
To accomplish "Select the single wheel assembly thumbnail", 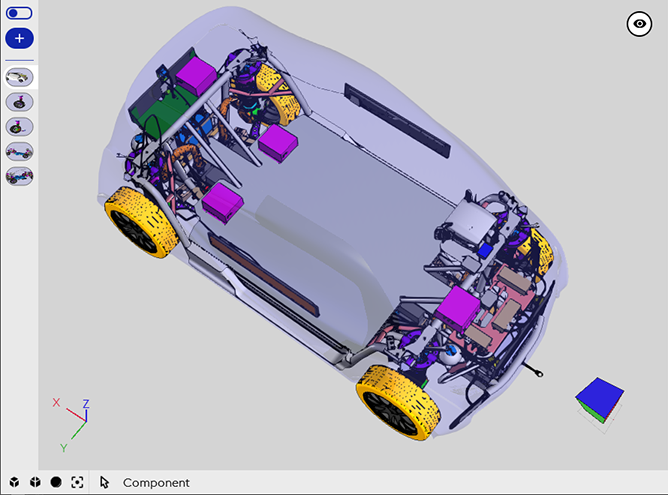I will coord(19,102).
